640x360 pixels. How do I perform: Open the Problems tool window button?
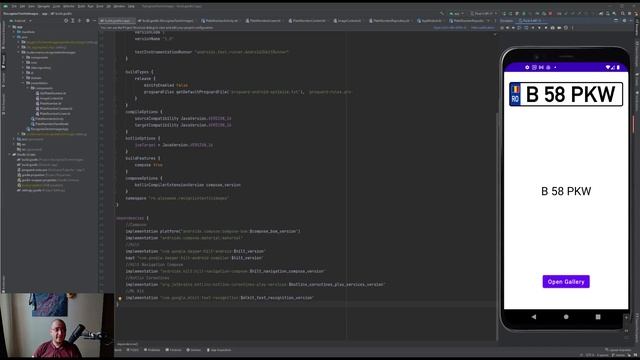tap(152, 350)
